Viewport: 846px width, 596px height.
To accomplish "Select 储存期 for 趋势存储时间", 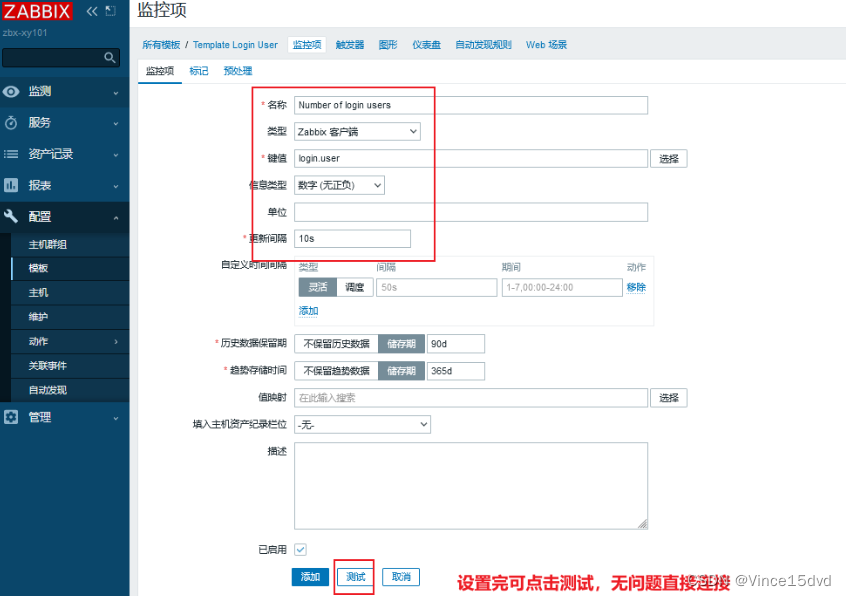I will click(401, 371).
